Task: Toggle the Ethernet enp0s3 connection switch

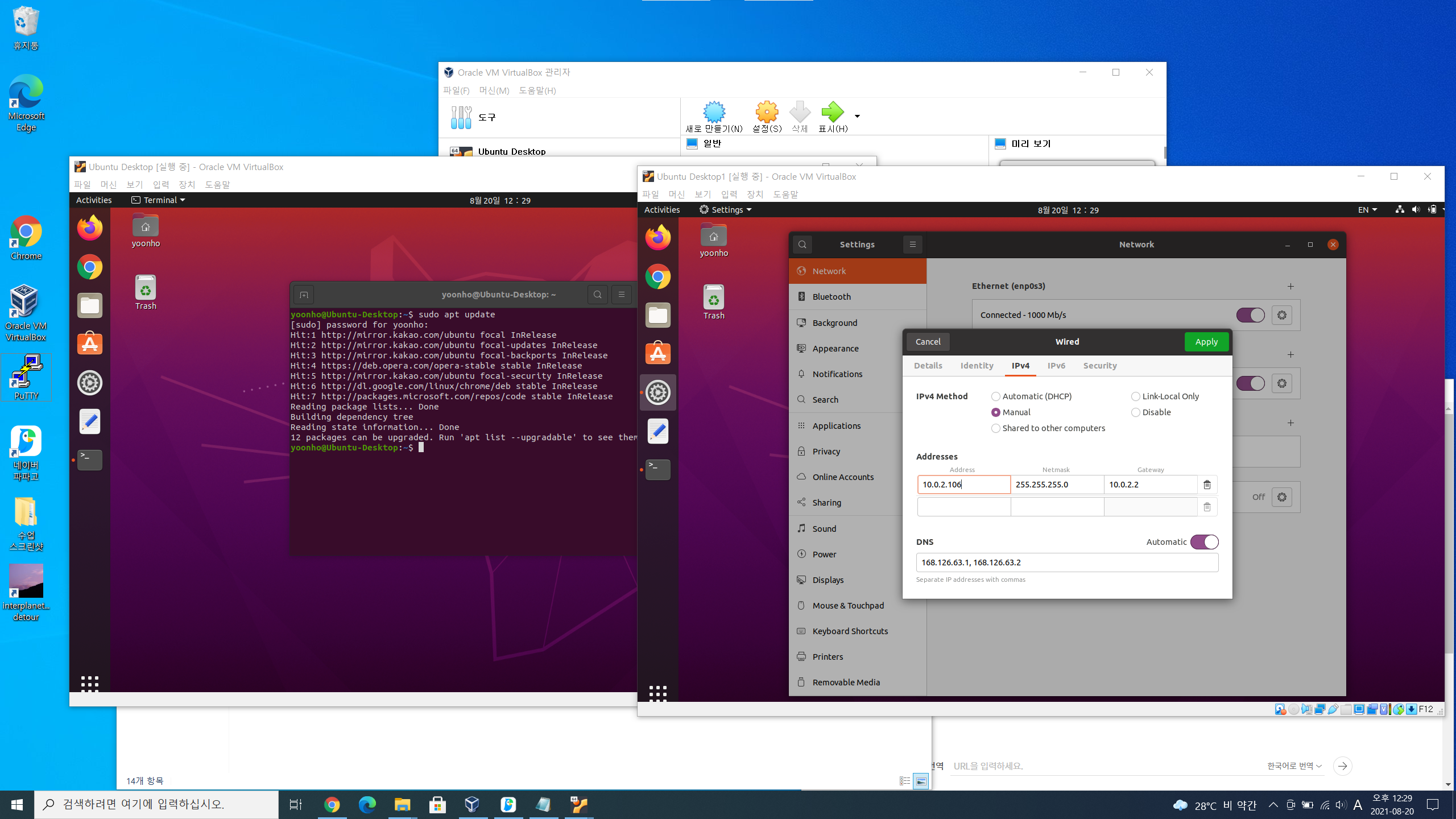Action: tap(1250, 315)
